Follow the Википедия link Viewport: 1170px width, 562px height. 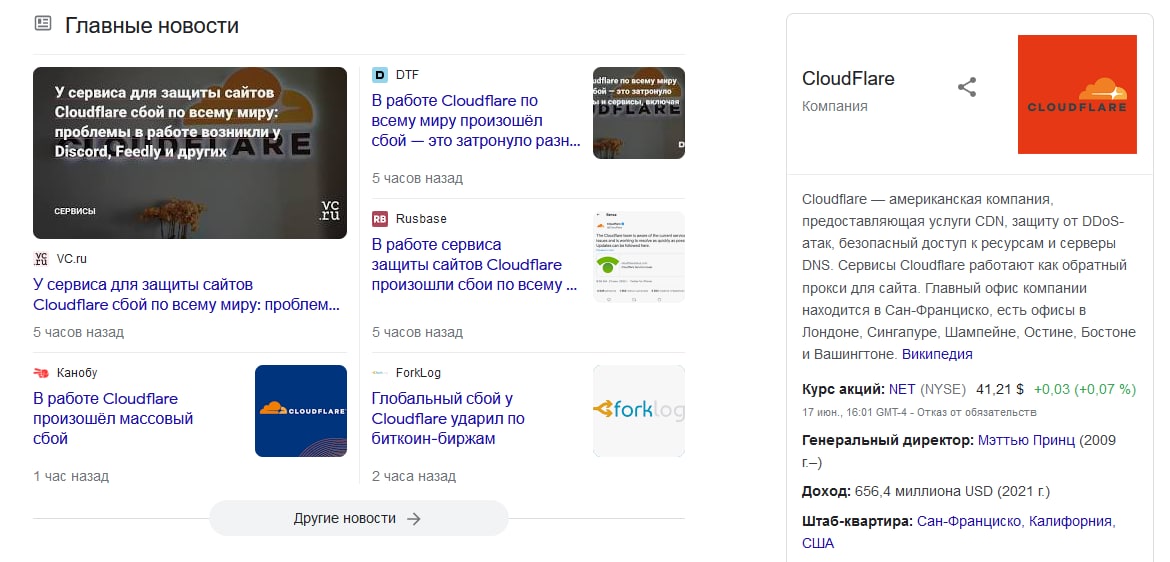937,354
